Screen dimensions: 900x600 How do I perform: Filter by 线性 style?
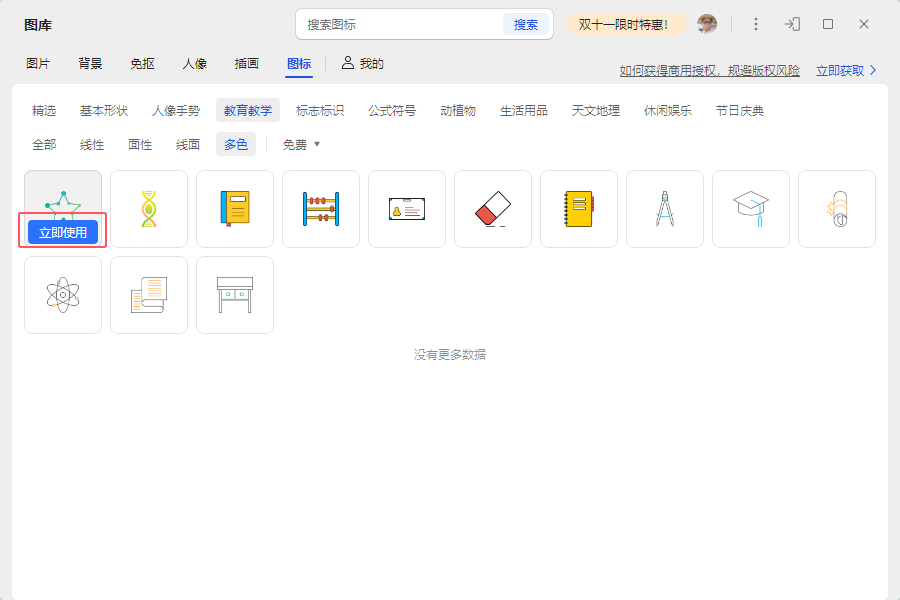(x=92, y=145)
